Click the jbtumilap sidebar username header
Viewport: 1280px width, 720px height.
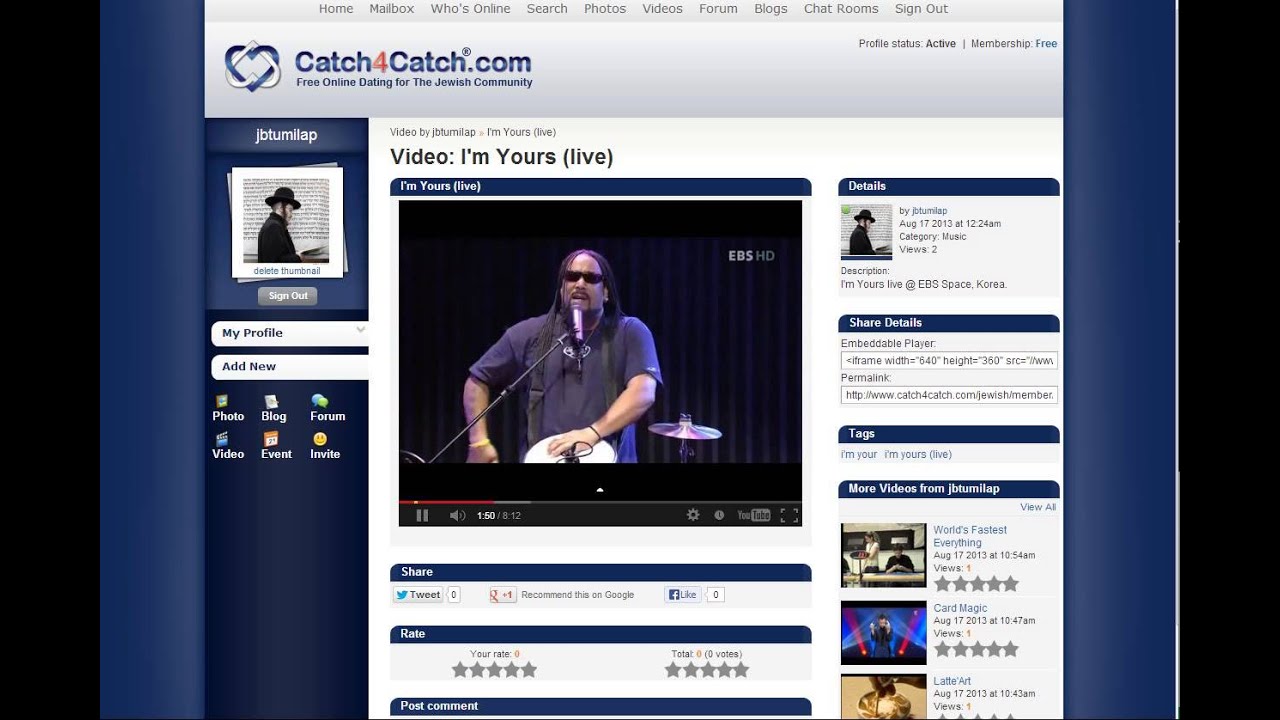(x=286, y=135)
